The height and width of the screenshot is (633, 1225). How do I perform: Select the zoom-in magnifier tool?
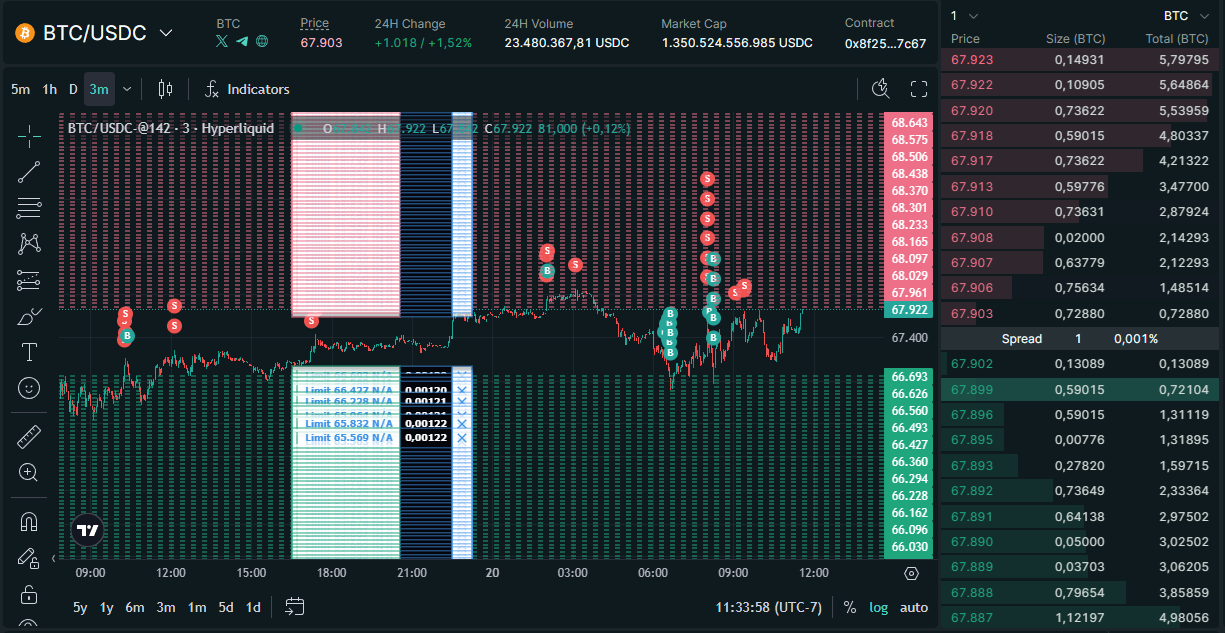(x=28, y=472)
